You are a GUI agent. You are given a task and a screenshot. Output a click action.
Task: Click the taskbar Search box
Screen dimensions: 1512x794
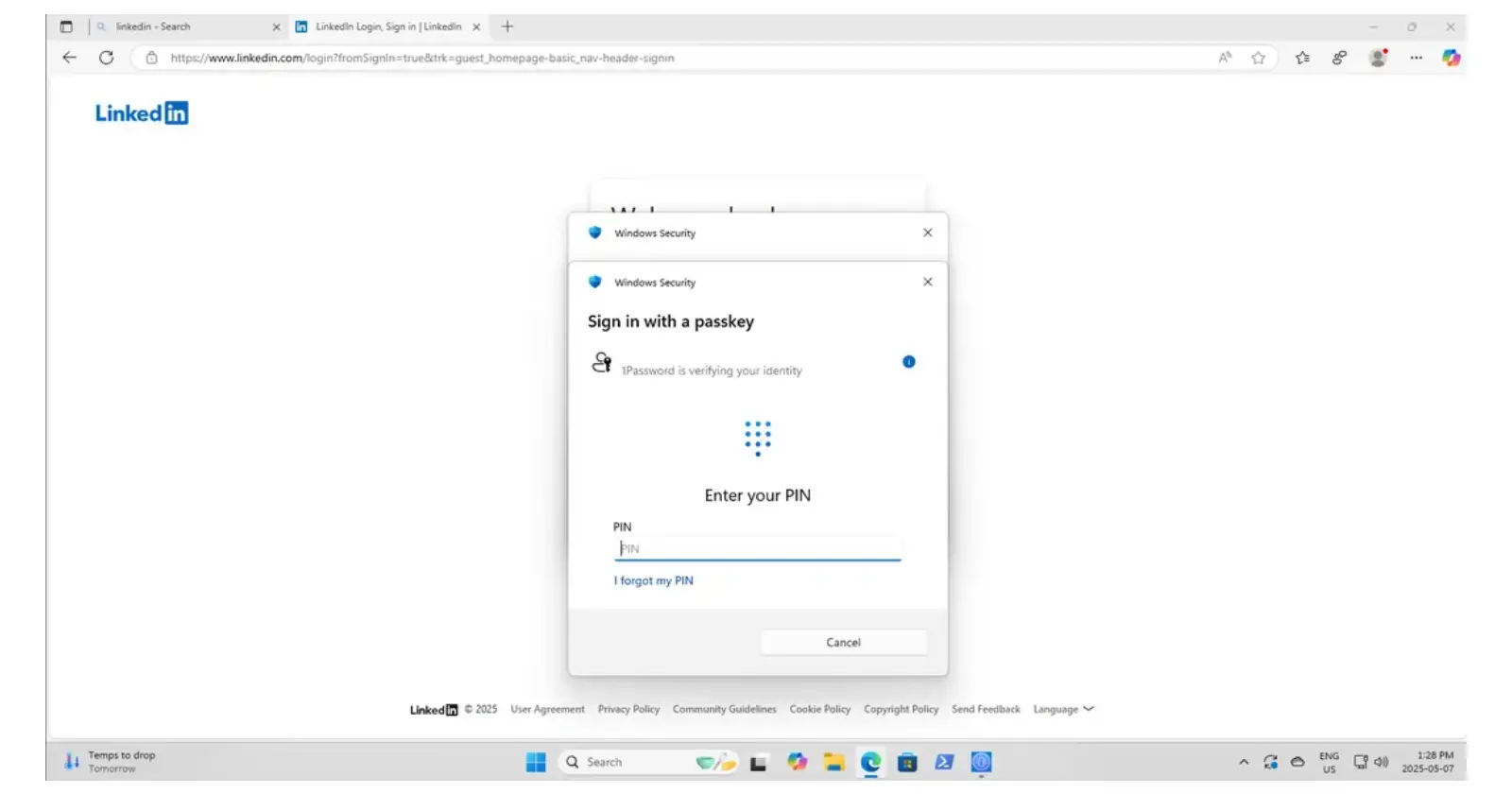(648, 762)
